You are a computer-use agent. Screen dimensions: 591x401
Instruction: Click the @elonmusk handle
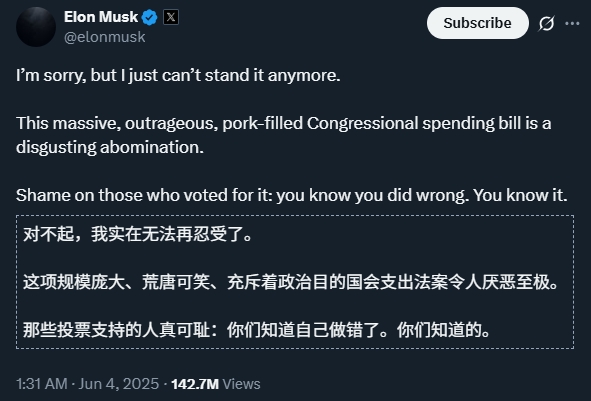coord(105,37)
